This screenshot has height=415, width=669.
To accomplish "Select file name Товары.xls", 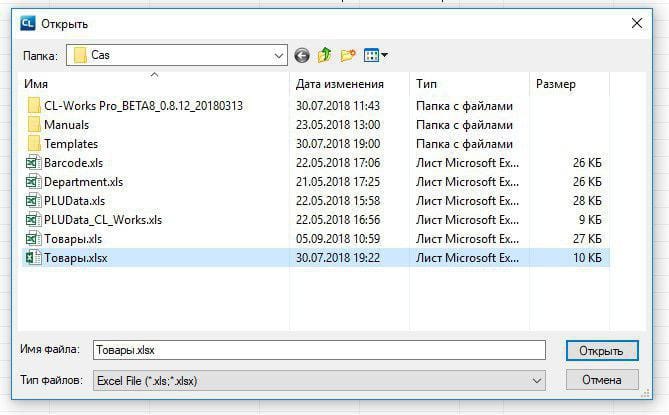I will coord(73,239).
